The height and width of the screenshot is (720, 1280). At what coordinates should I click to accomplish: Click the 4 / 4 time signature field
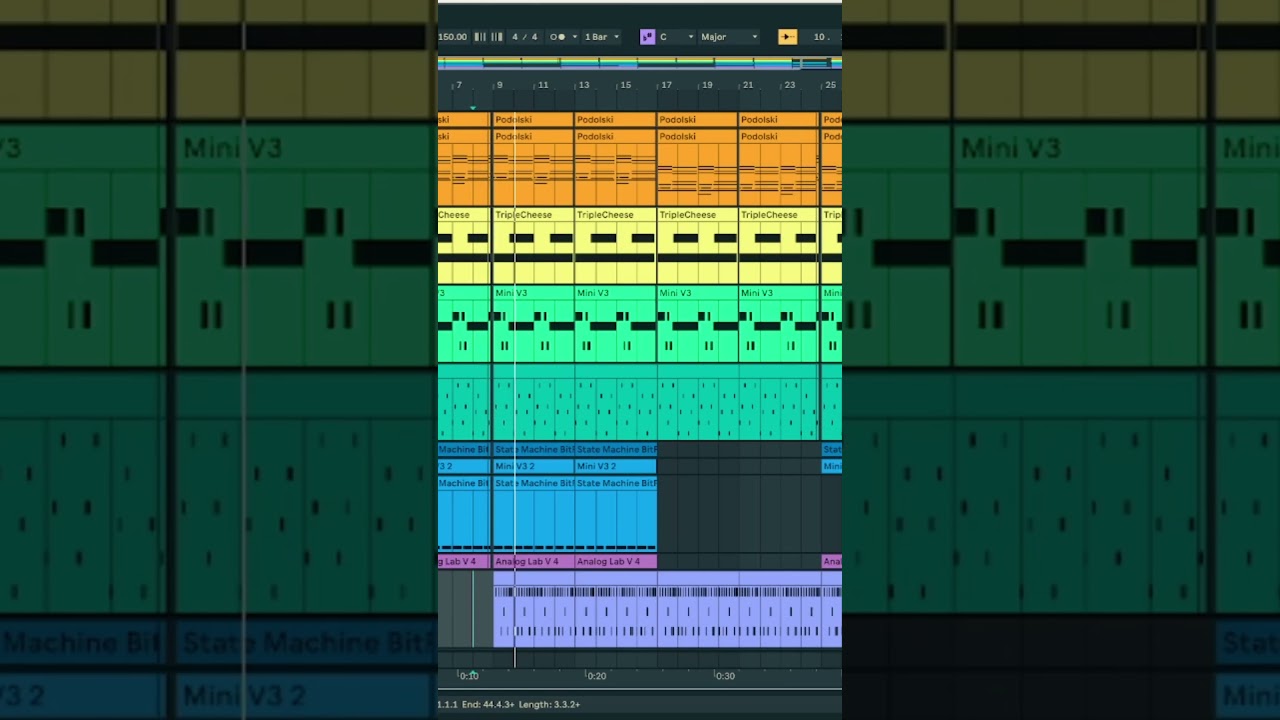click(x=525, y=37)
